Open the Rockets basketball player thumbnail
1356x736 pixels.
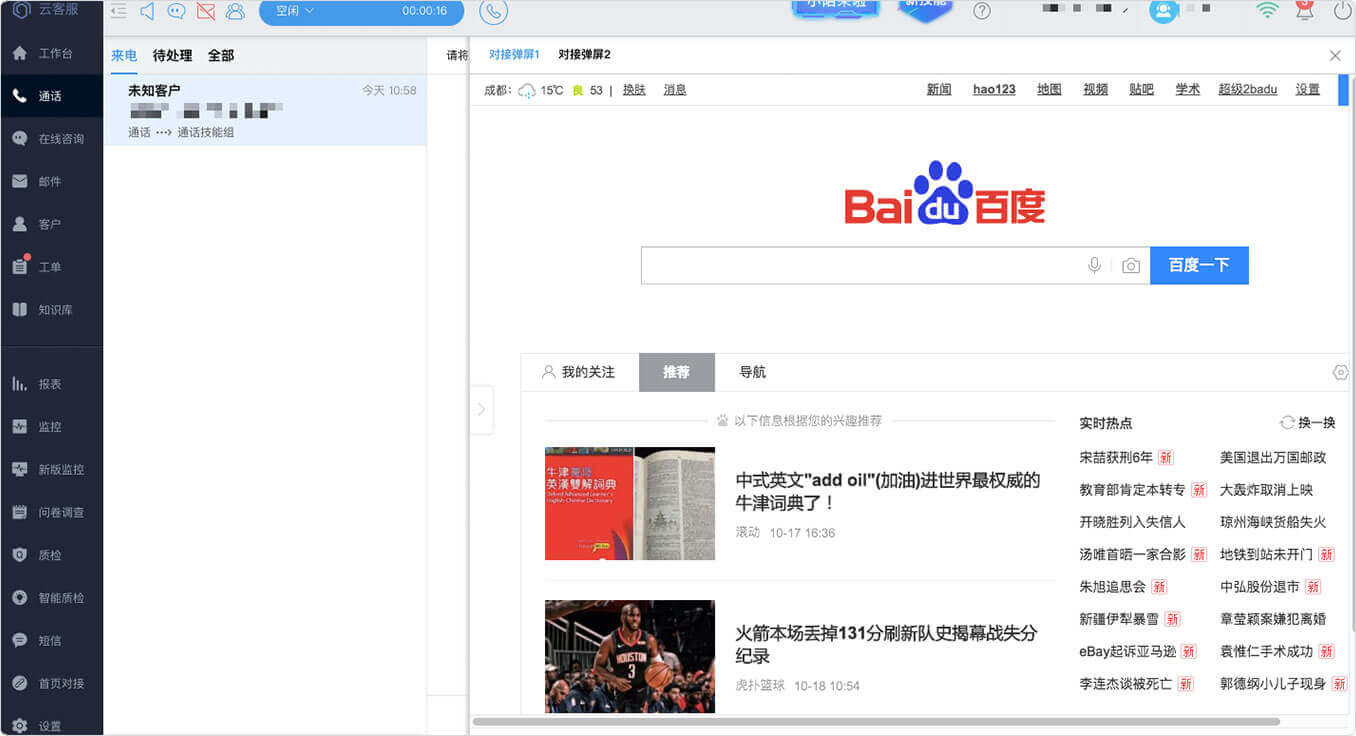click(x=630, y=656)
